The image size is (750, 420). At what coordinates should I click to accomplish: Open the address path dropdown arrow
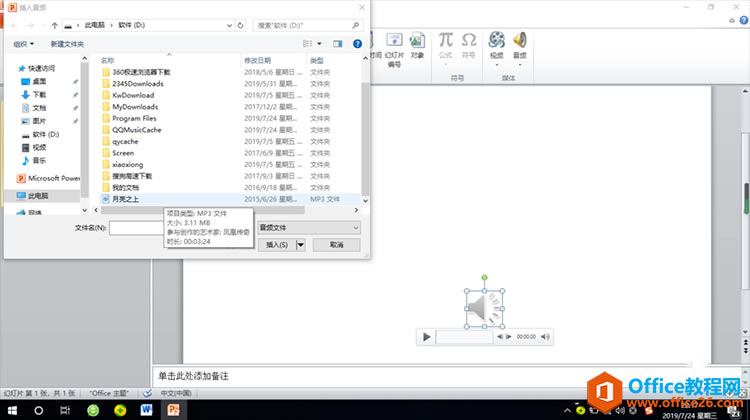229,25
